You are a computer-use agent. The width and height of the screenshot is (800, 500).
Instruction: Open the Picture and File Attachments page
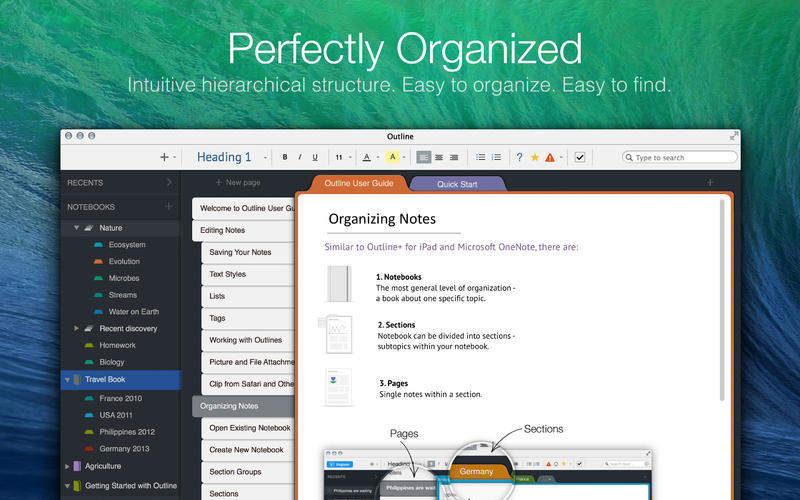248,362
